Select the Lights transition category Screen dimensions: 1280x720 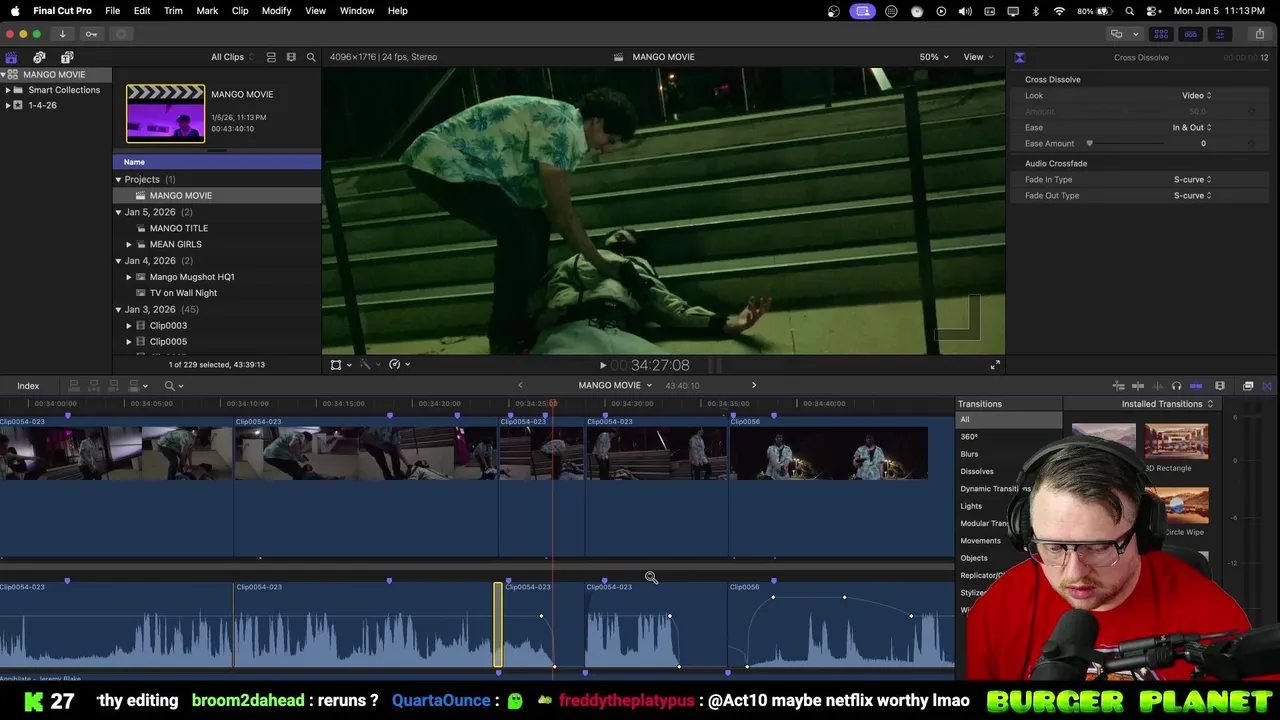click(971, 506)
